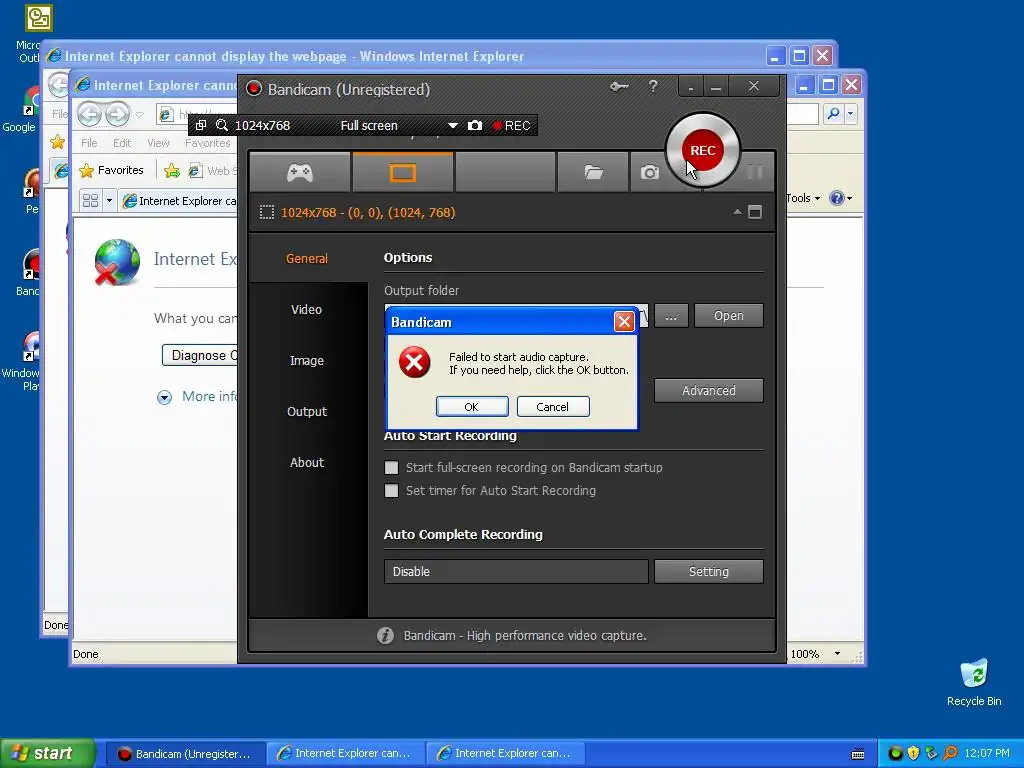Open the Bandicam output folder icon tab
This screenshot has height=768, width=1024.
[x=593, y=172]
